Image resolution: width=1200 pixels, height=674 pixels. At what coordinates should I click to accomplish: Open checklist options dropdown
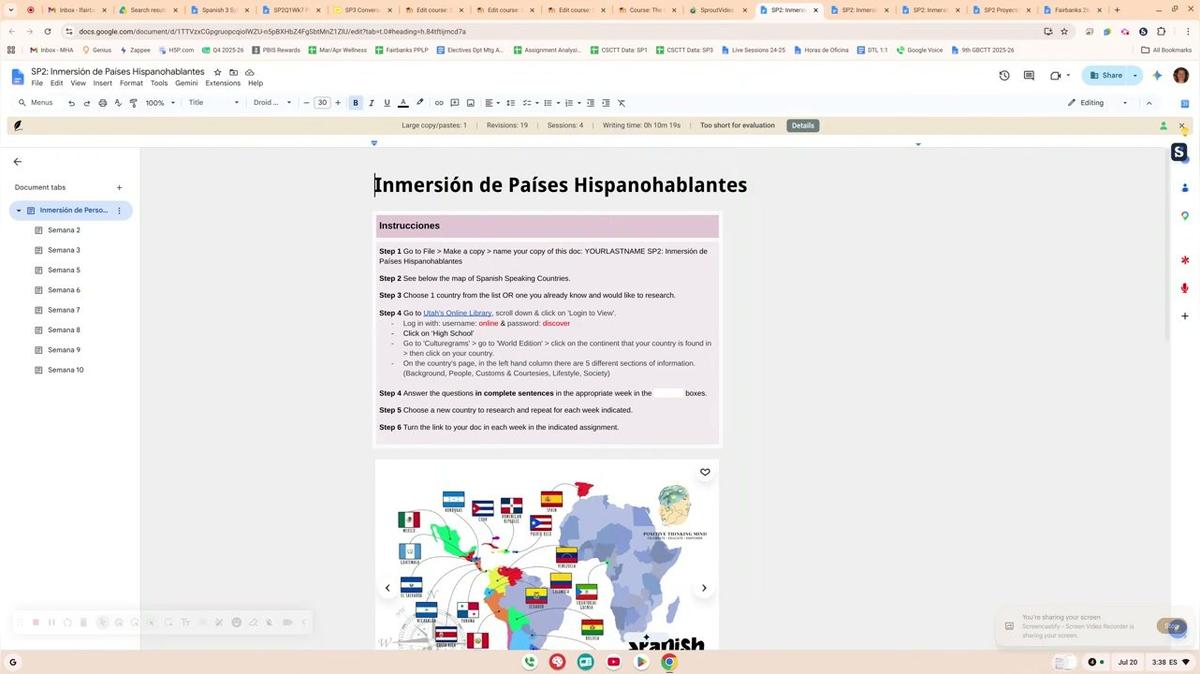pyautogui.click(x=530, y=103)
